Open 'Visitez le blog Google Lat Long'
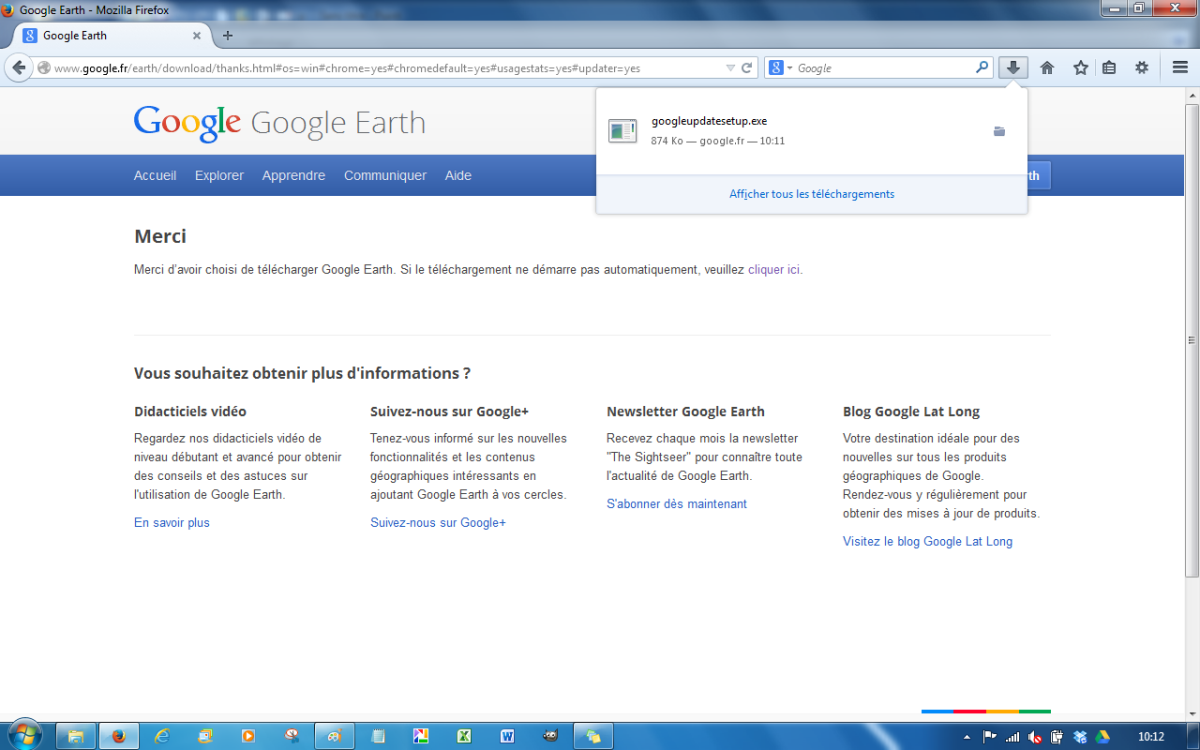Screen dimensions: 1200x750 click(x=928, y=541)
